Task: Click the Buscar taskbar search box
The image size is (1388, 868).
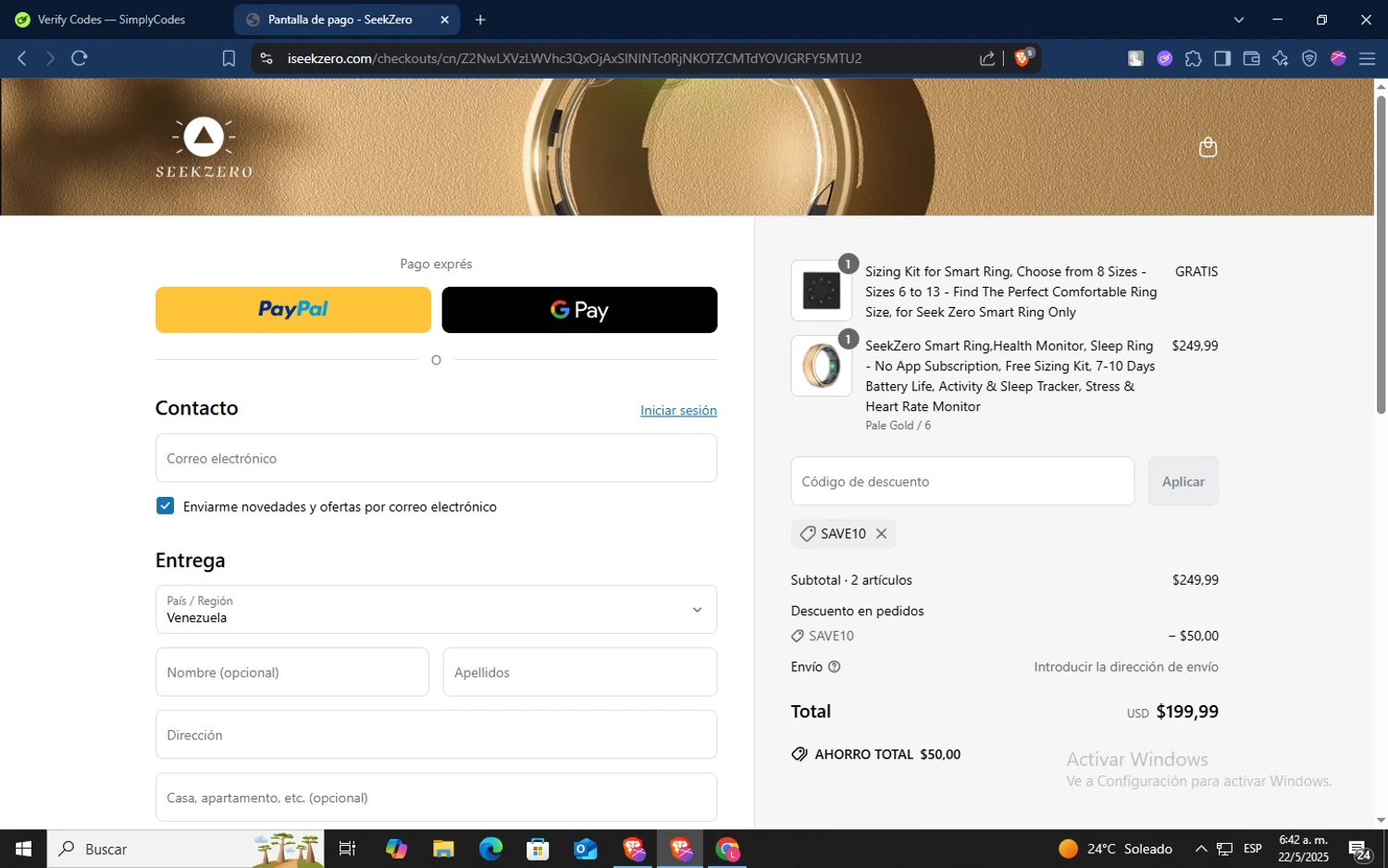Action: pos(186,849)
